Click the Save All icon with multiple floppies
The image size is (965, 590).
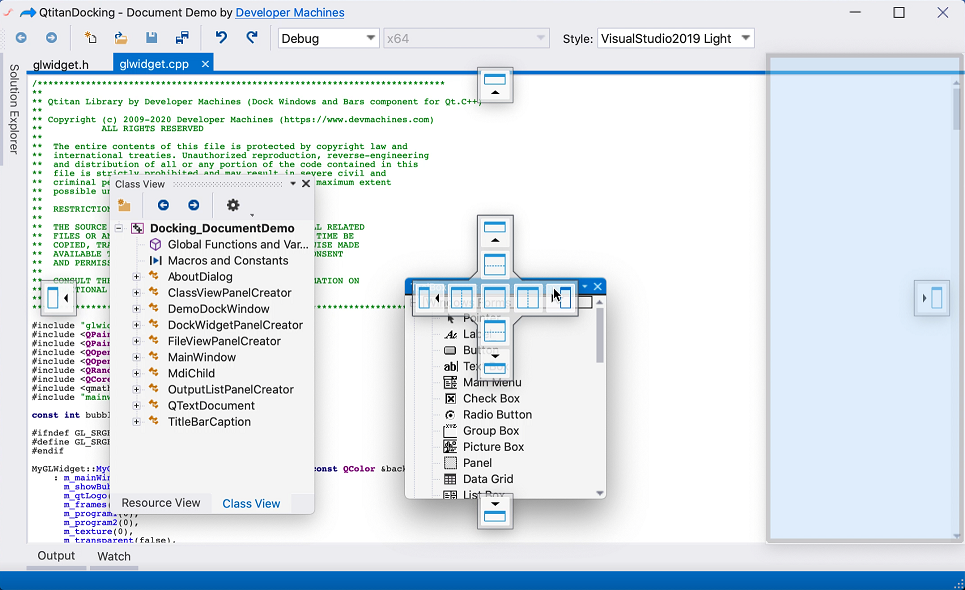tap(182, 38)
